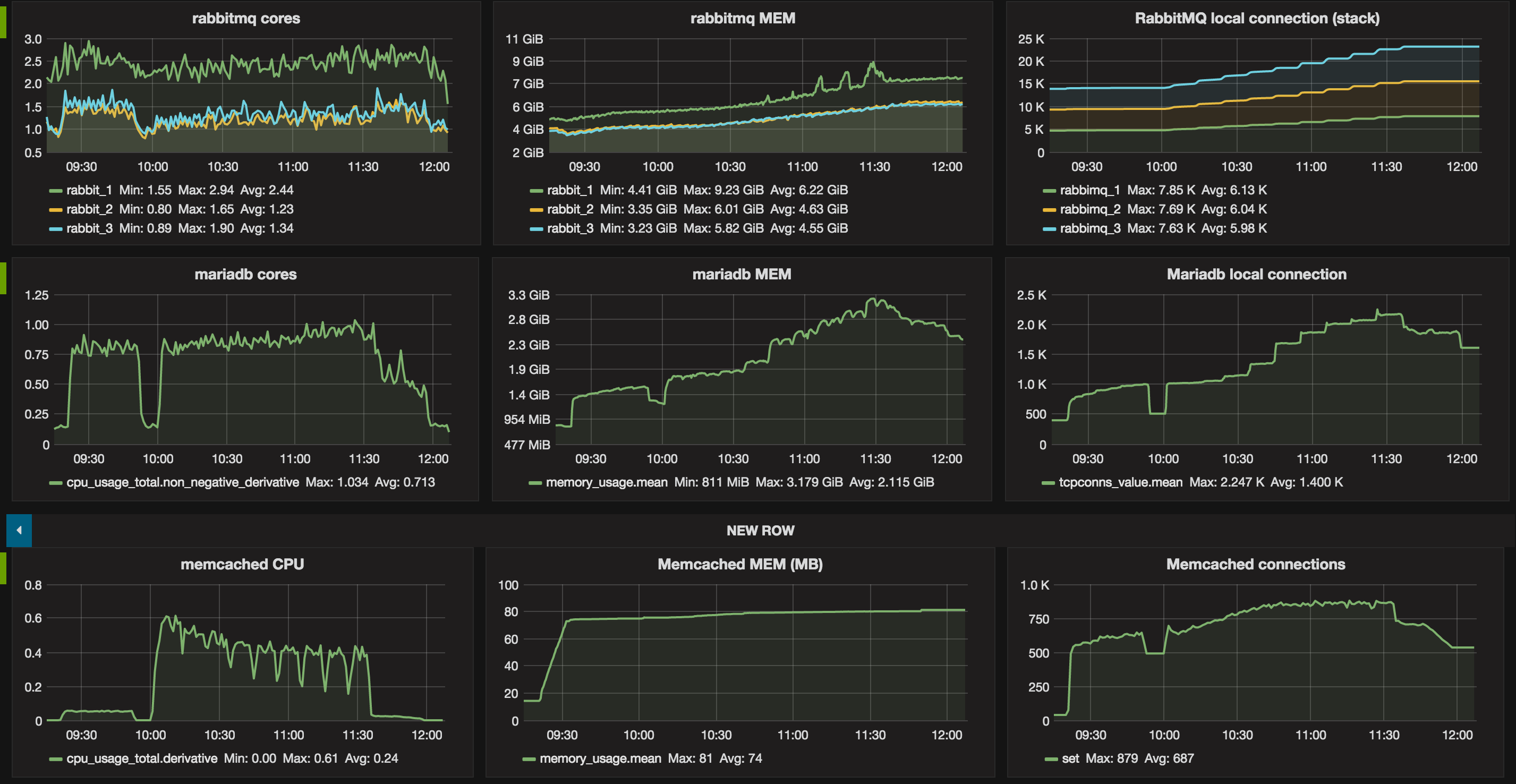The width and height of the screenshot is (1516, 784).
Task: Open the rabbitmq cores panel title menu
Action: [246, 18]
